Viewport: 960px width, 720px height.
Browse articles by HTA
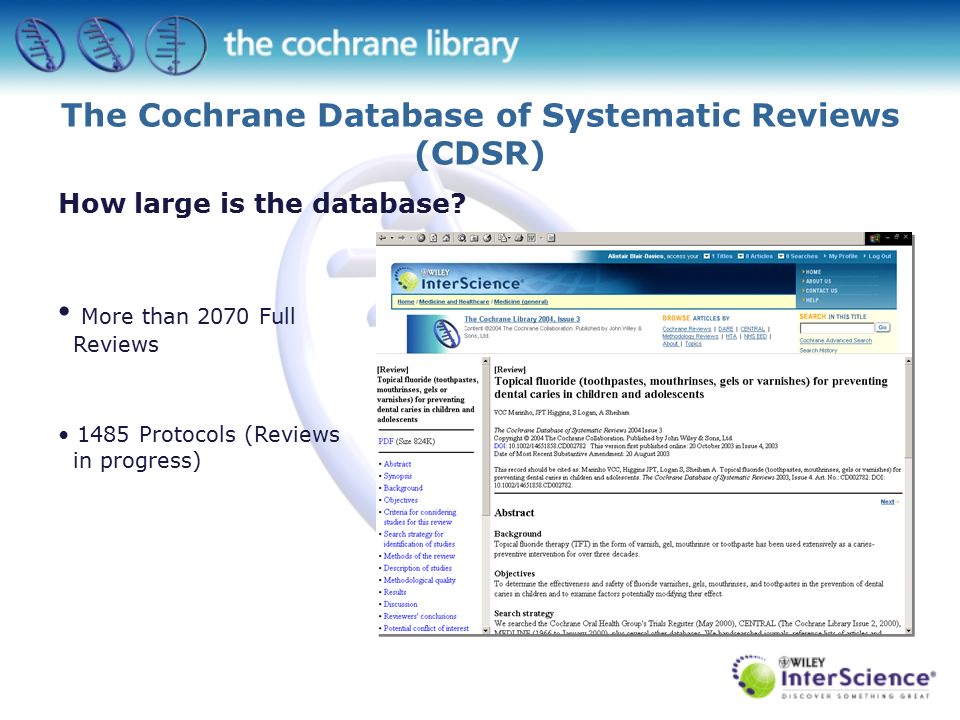731,336
